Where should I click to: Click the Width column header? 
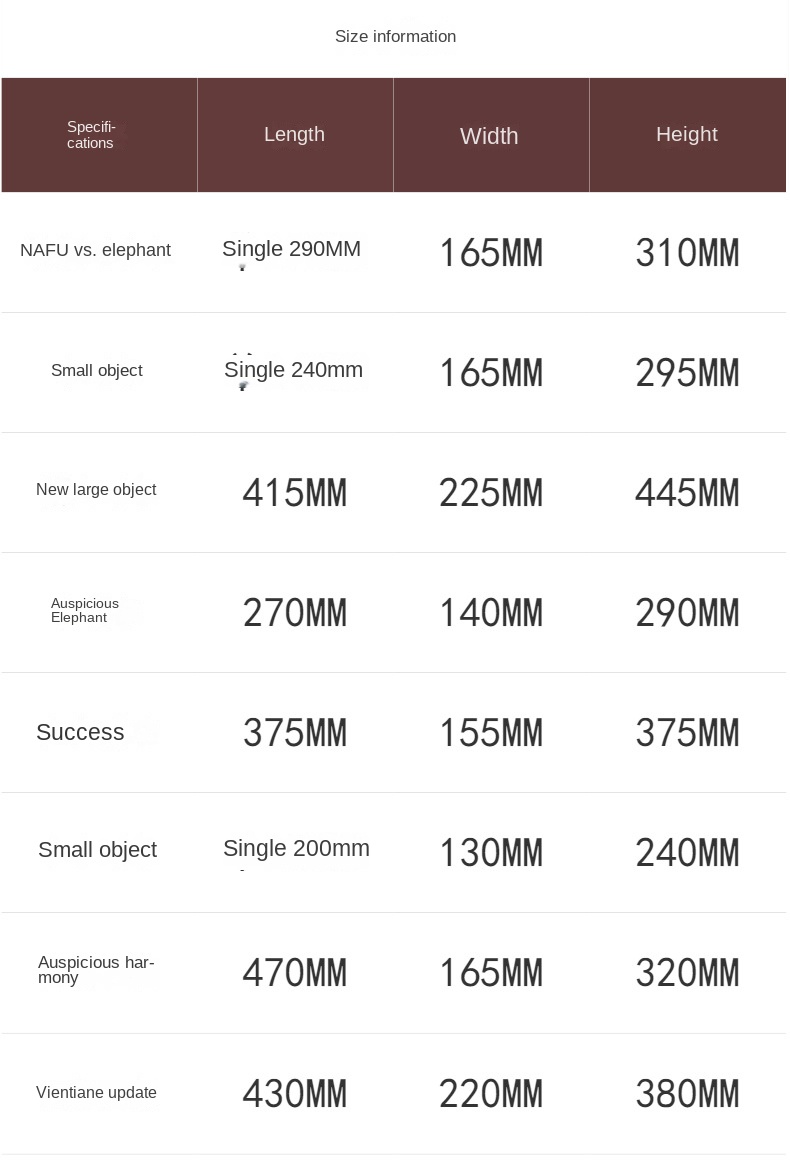(489, 136)
